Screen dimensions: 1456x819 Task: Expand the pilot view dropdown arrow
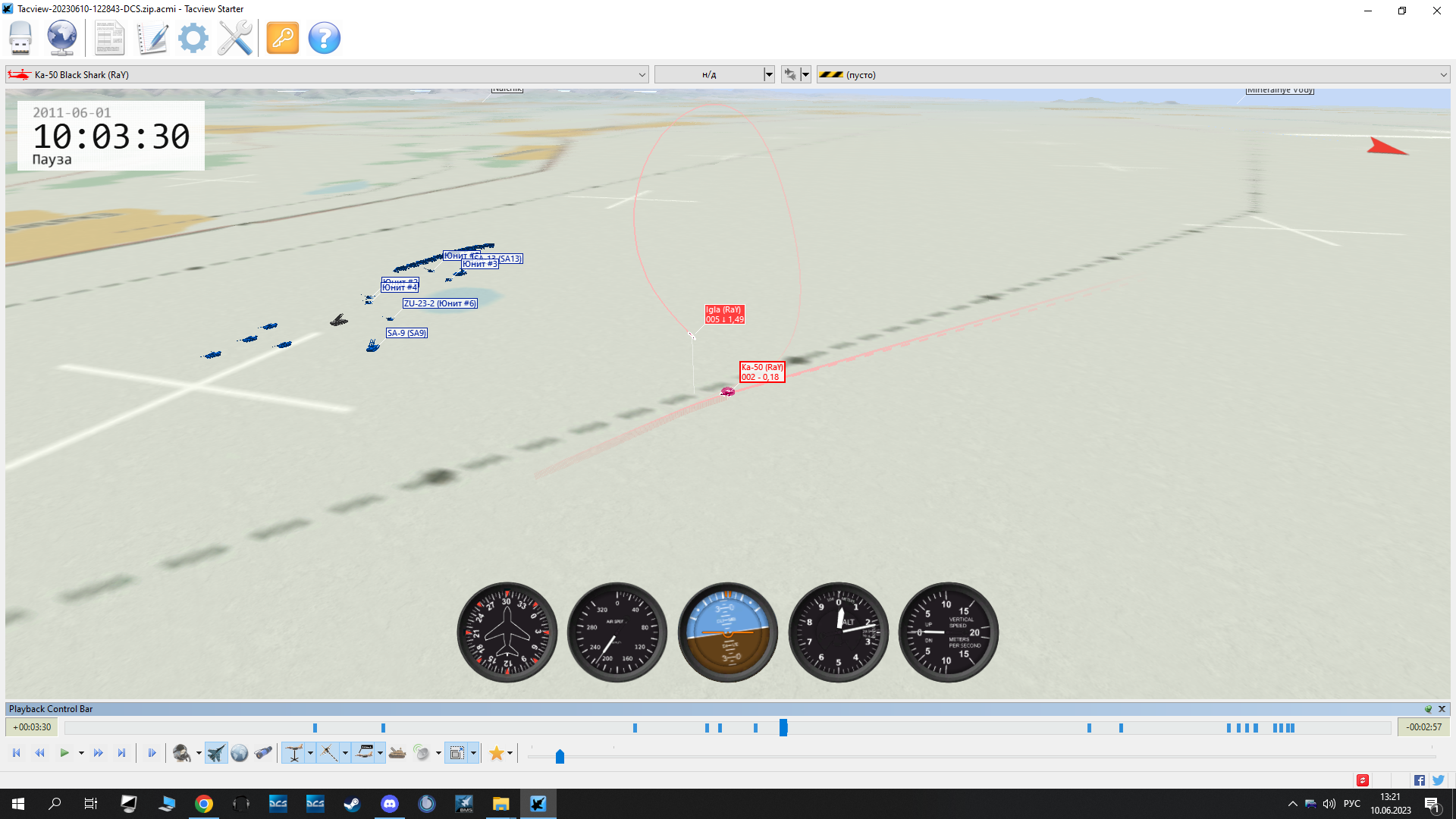[199, 753]
